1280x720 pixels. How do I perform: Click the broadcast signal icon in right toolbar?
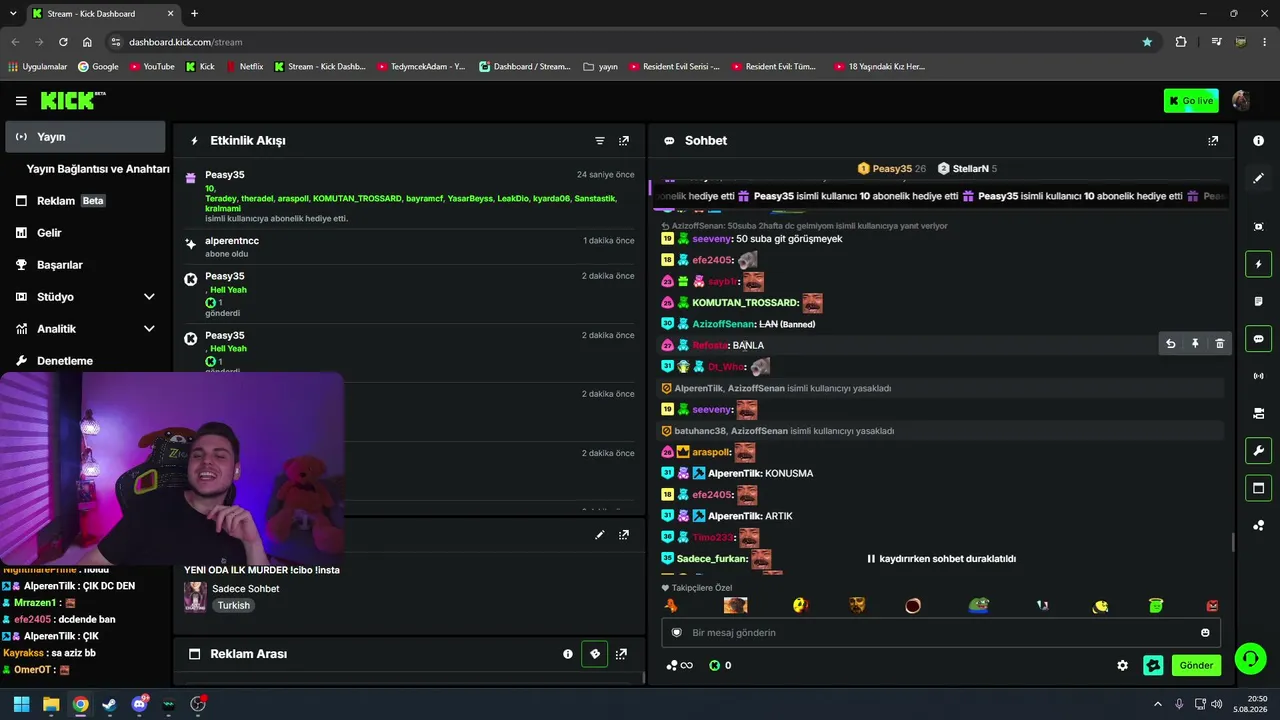1258,376
